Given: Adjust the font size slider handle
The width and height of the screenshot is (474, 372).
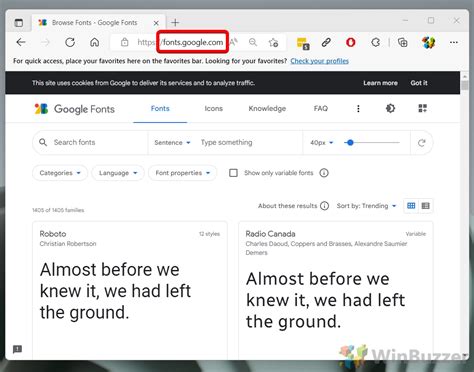Looking at the screenshot, I should tap(350, 143).
